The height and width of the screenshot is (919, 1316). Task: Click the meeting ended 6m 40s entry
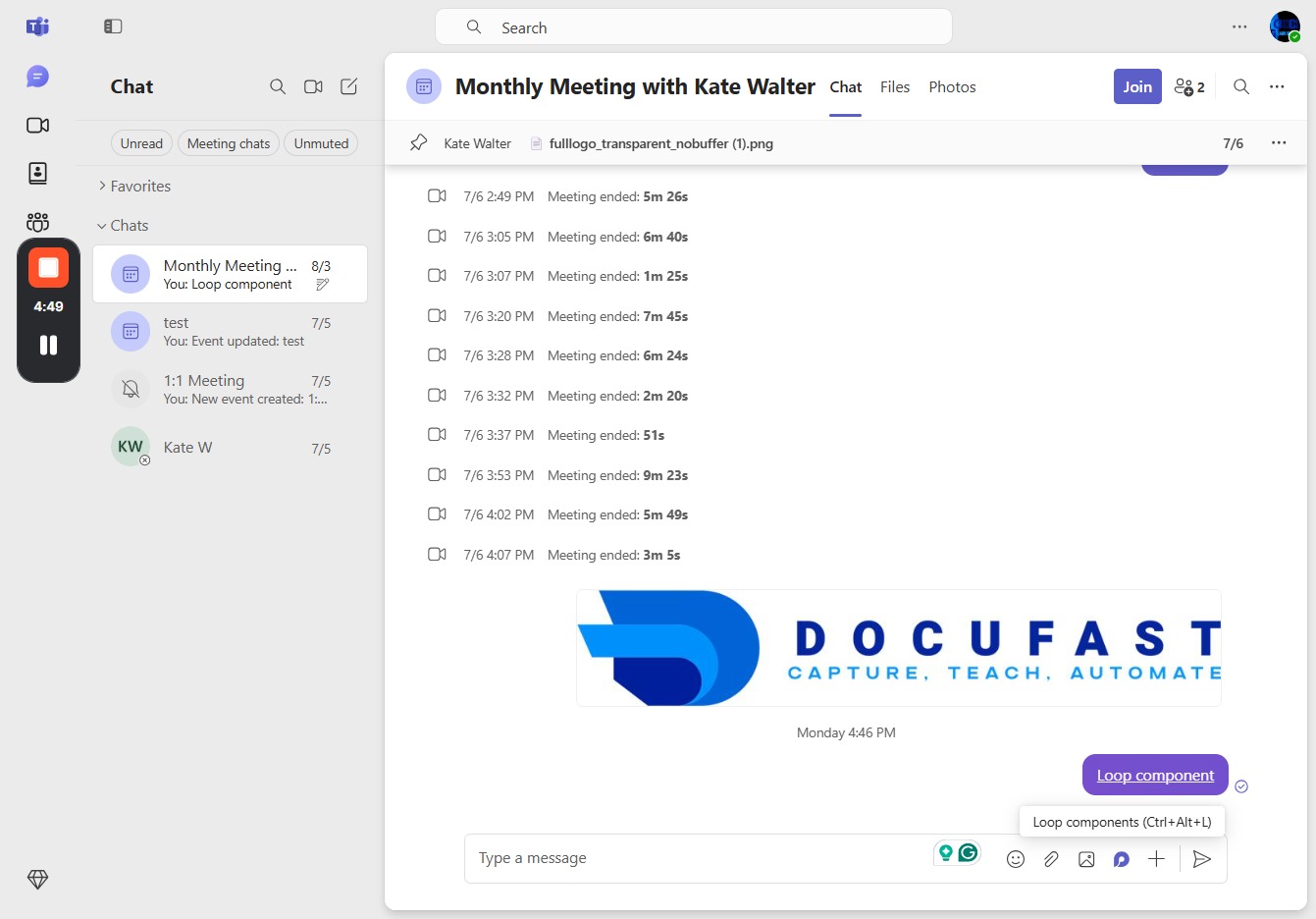(557, 237)
